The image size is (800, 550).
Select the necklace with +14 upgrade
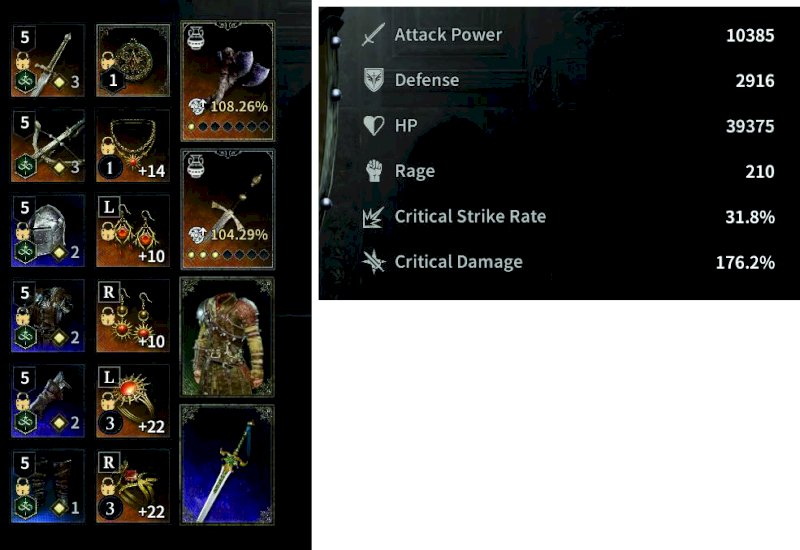pyautogui.click(x=133, y=145)
